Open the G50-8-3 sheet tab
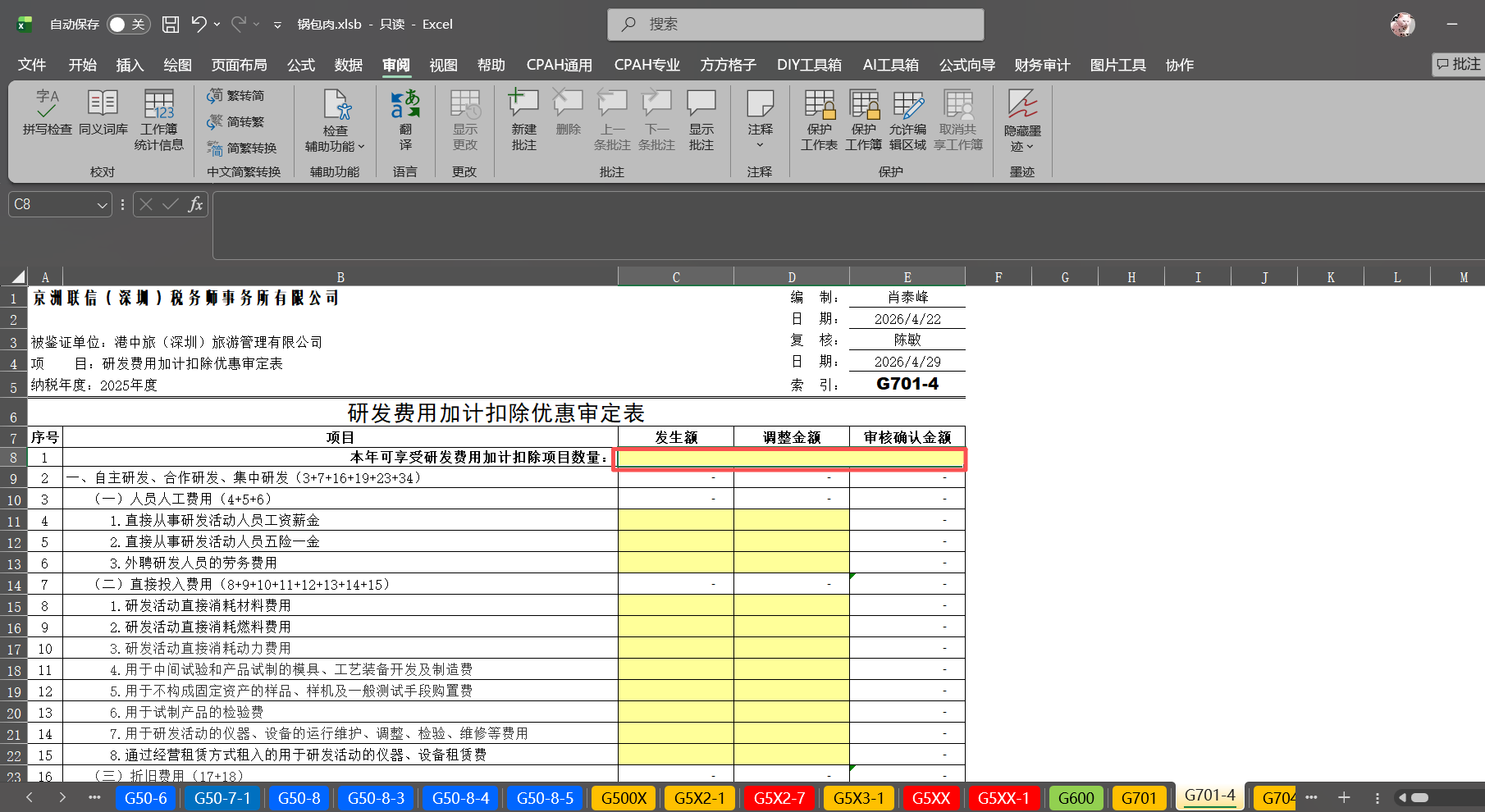 pyautogui.click(x=376, y=798)
